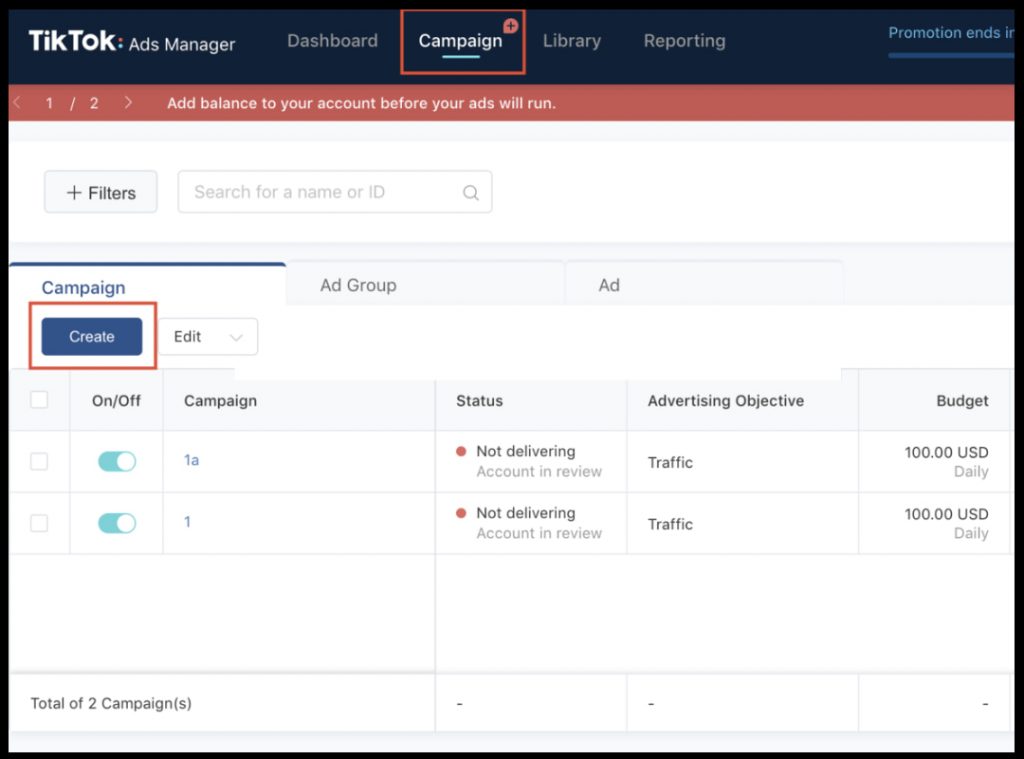Select checkbox for campaign 1a

39,462
